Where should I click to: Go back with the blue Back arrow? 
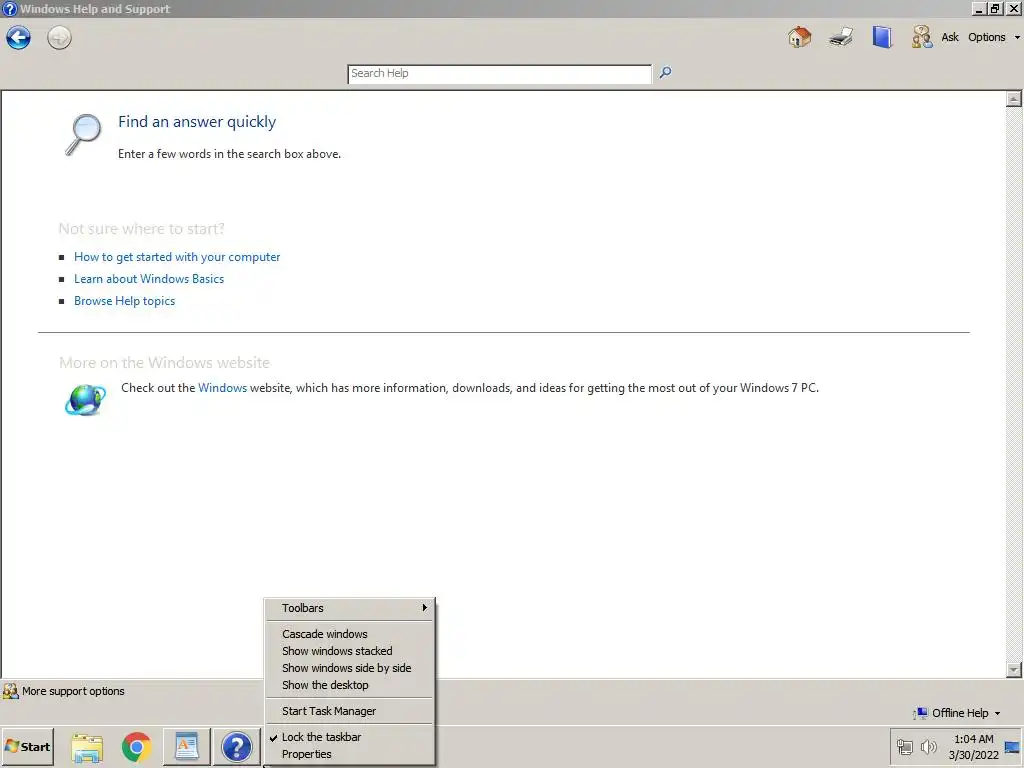[18, 37]
